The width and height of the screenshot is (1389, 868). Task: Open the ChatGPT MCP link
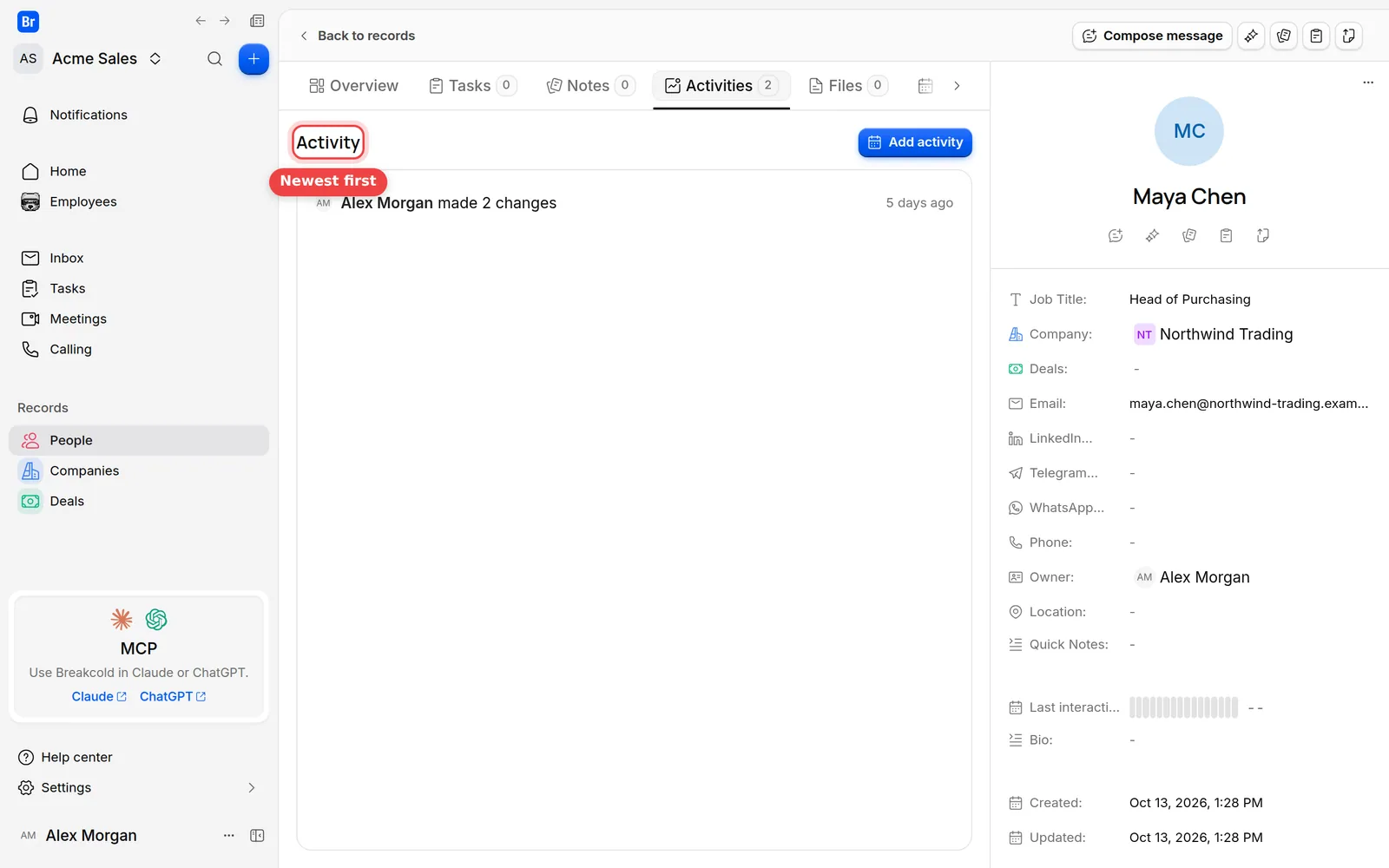click(x=173, y=696)
